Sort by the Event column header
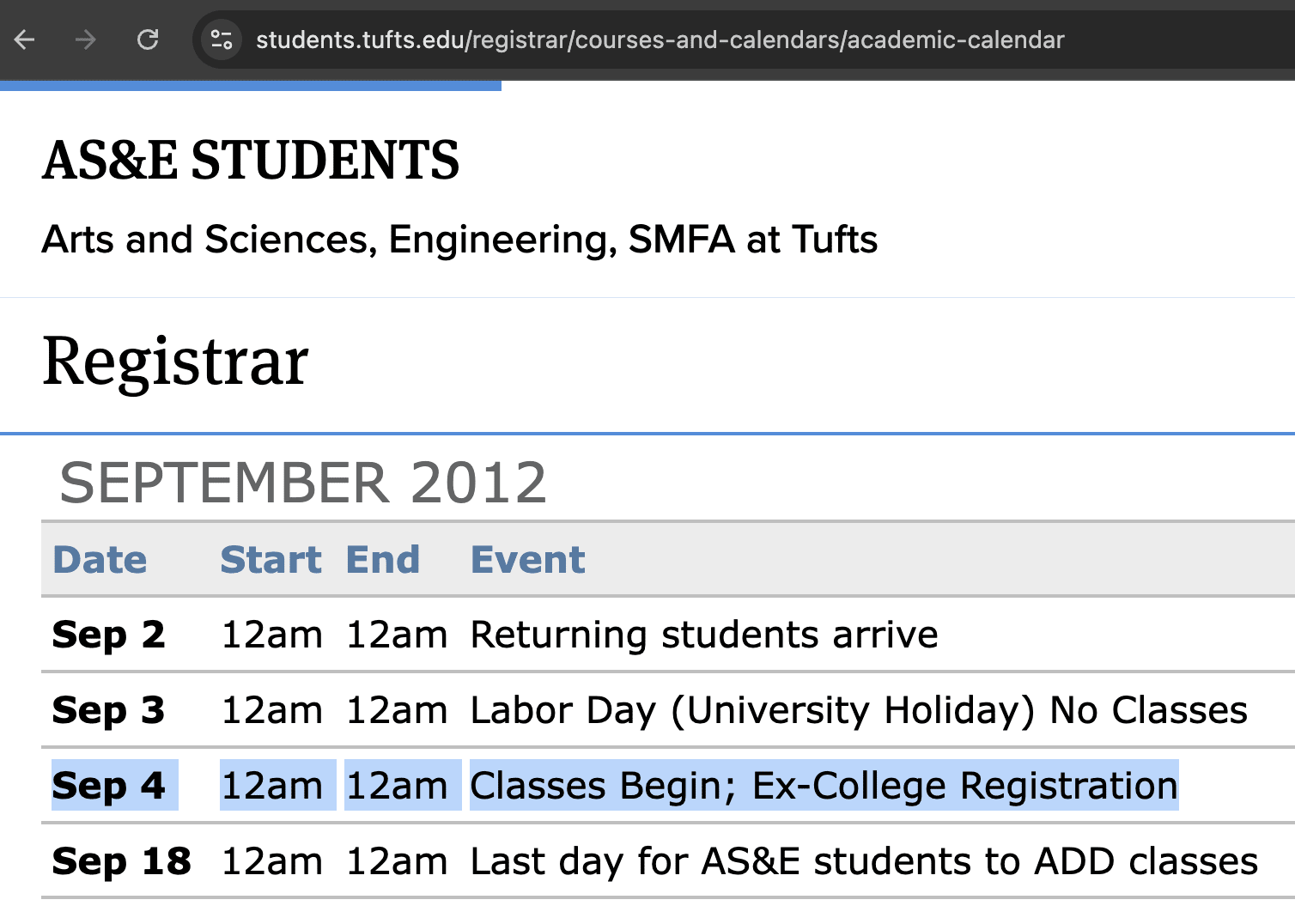This screenshot has width=1295, height=924. pyautogui.click(x=527, y=560)
